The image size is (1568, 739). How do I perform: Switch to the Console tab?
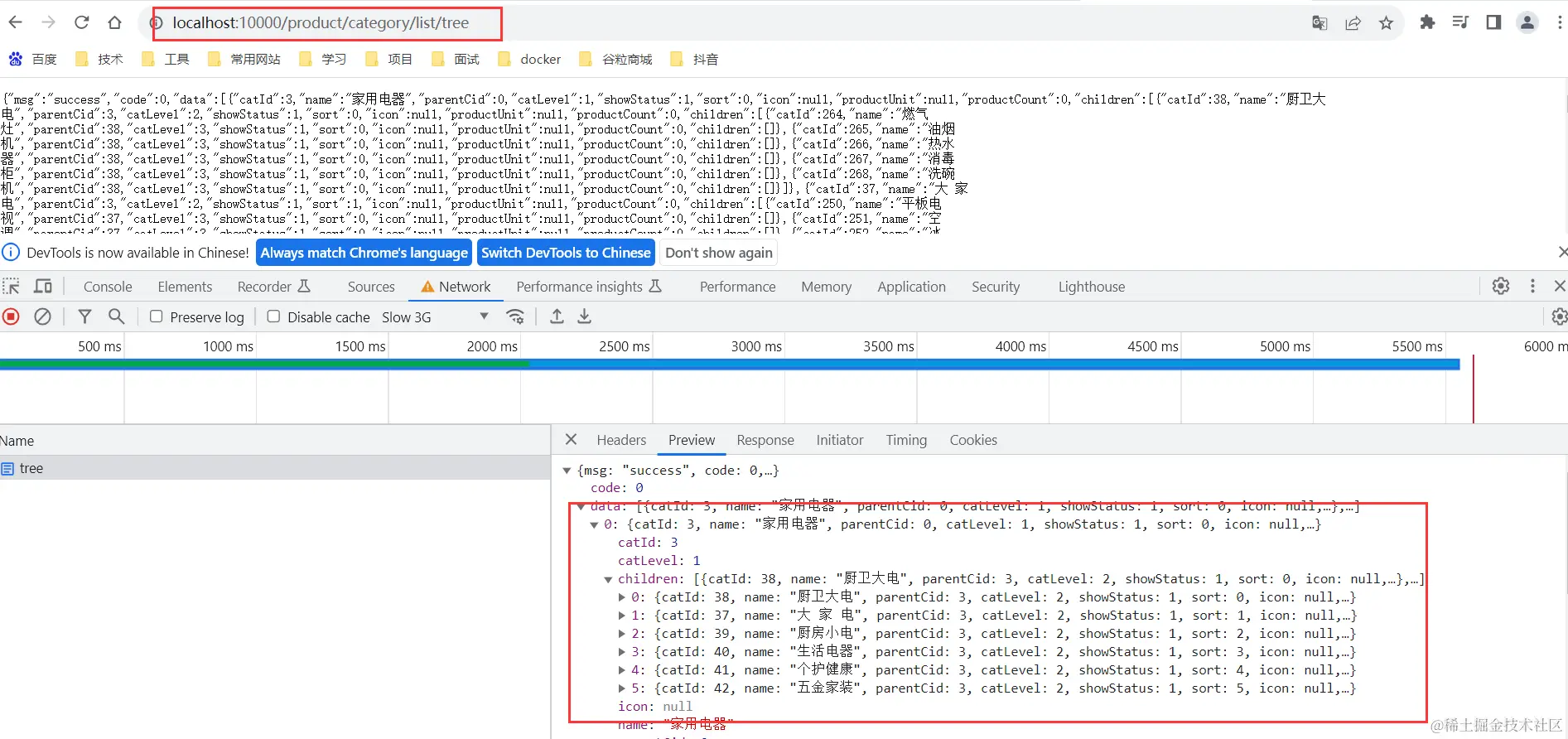coord(108,287)
